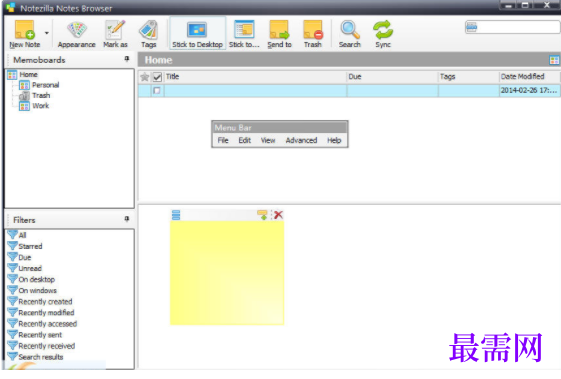
Task: Apply the Recently modified filter
Action: [x=41, y=312]
